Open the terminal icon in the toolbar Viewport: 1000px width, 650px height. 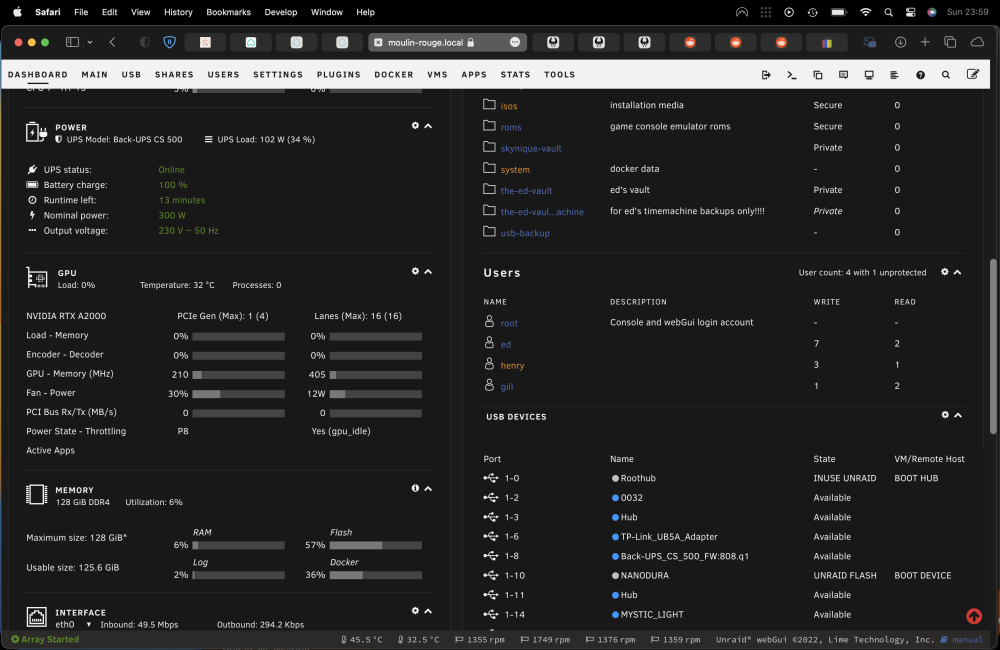791,75
